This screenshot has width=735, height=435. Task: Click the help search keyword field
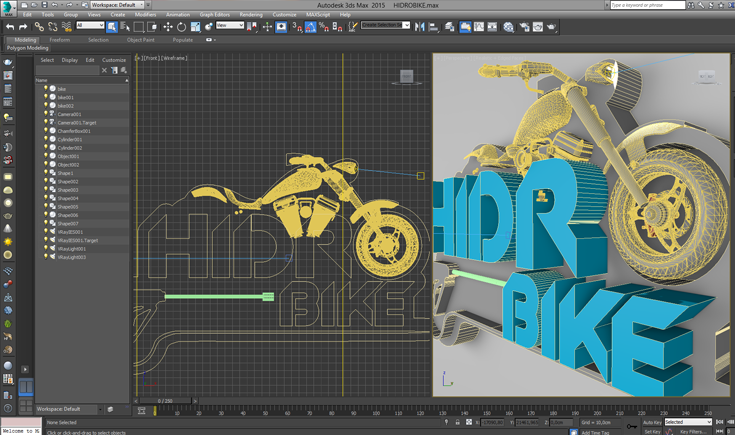click(x=647, y=5)
